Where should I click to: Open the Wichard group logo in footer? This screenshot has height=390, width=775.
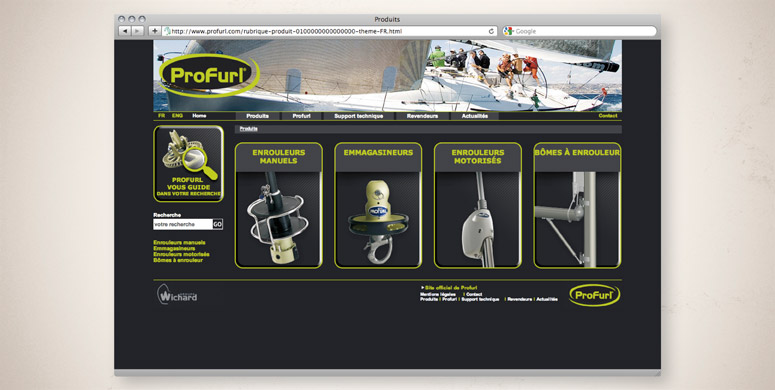click(x=177, y=295)
